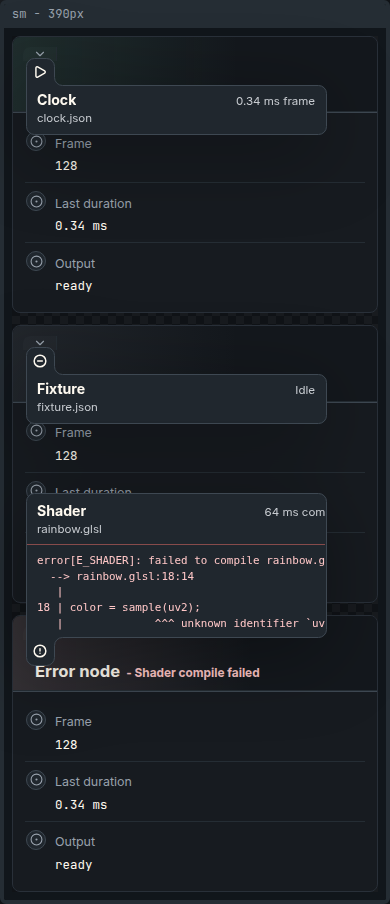This screenshot has width=390, height=904.
Task: Click Frame value 128 in Fixture card
Action: (x=66, y=456)
